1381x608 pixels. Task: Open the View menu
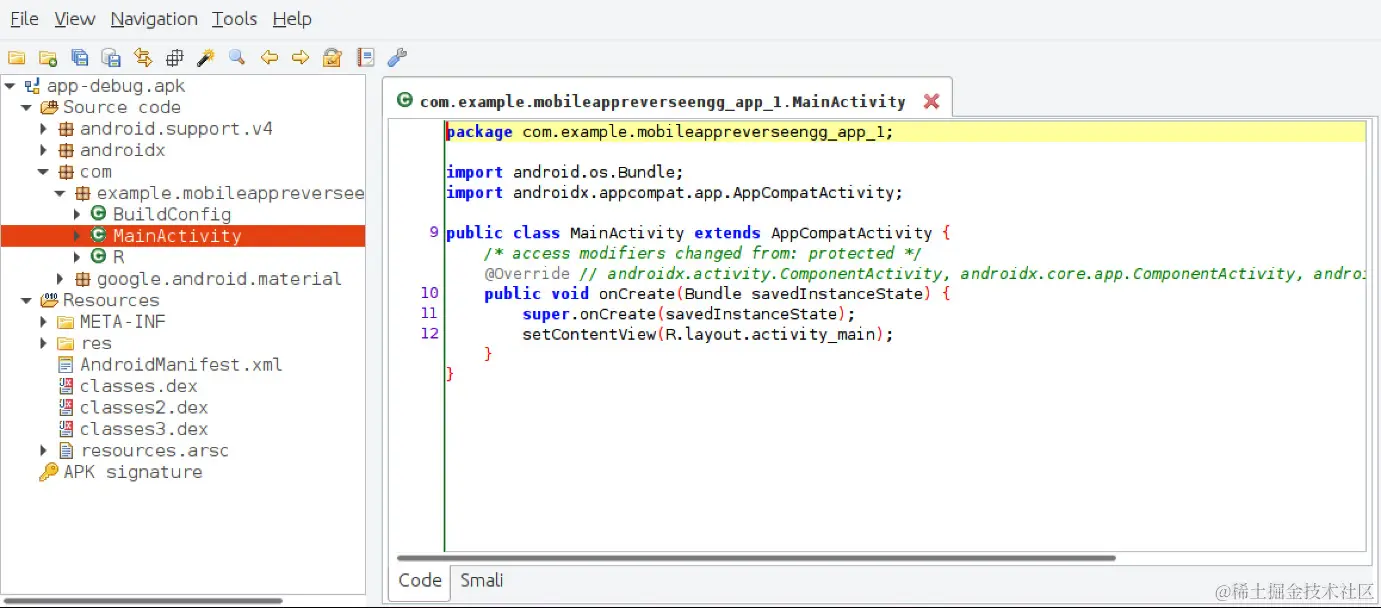pos(75,19)
